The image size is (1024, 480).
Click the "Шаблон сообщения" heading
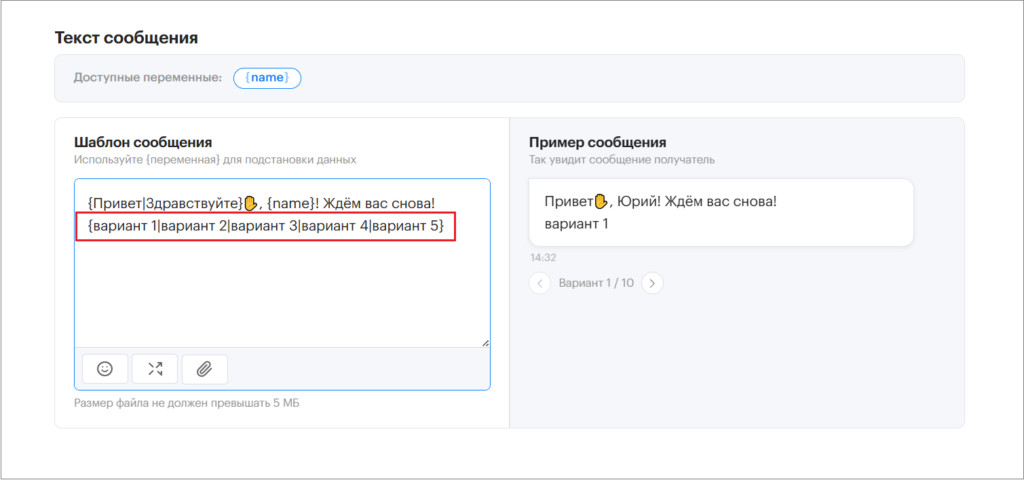click(x=143, y=142)
